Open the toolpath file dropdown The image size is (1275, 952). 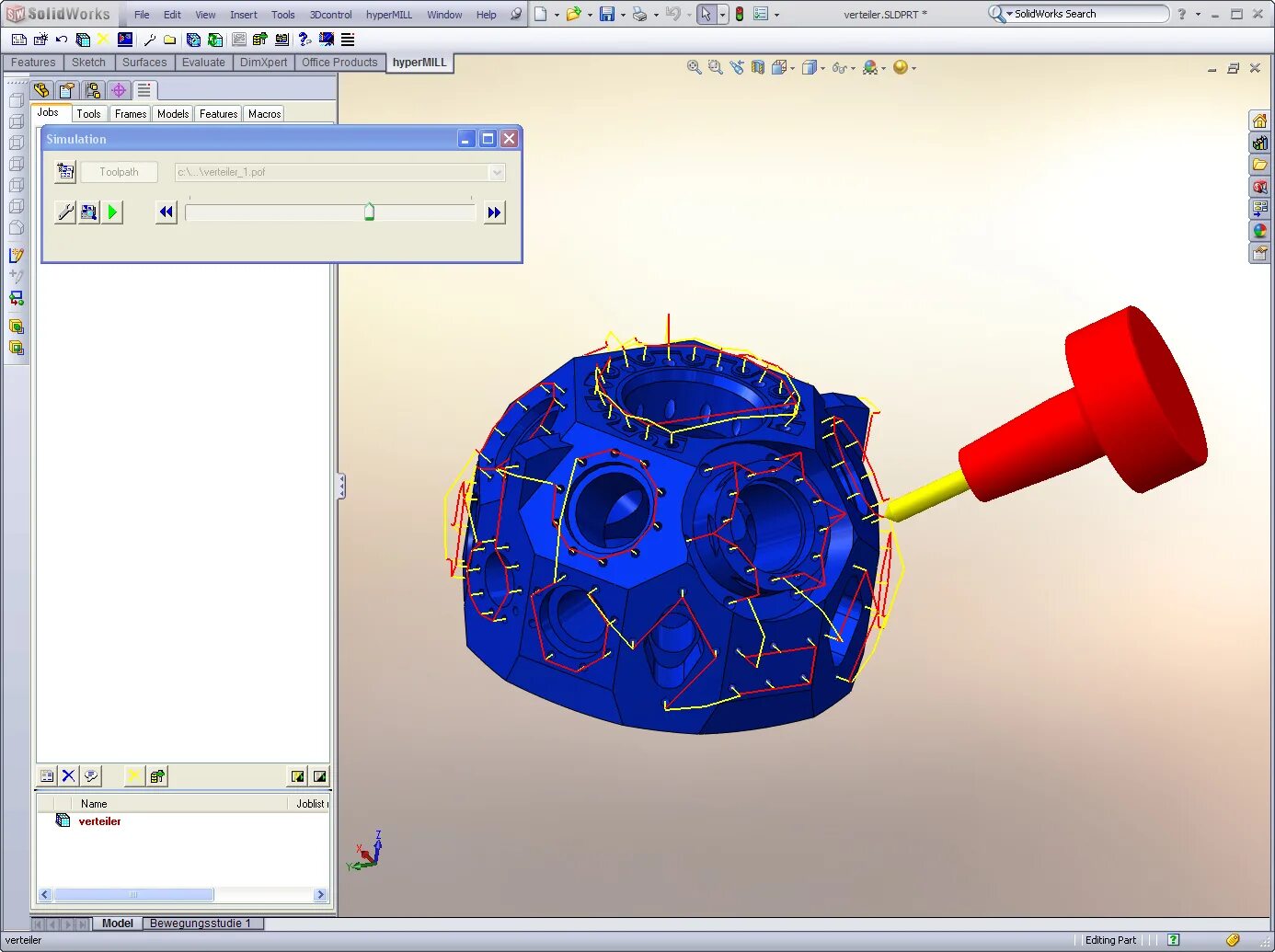[497, 172]
